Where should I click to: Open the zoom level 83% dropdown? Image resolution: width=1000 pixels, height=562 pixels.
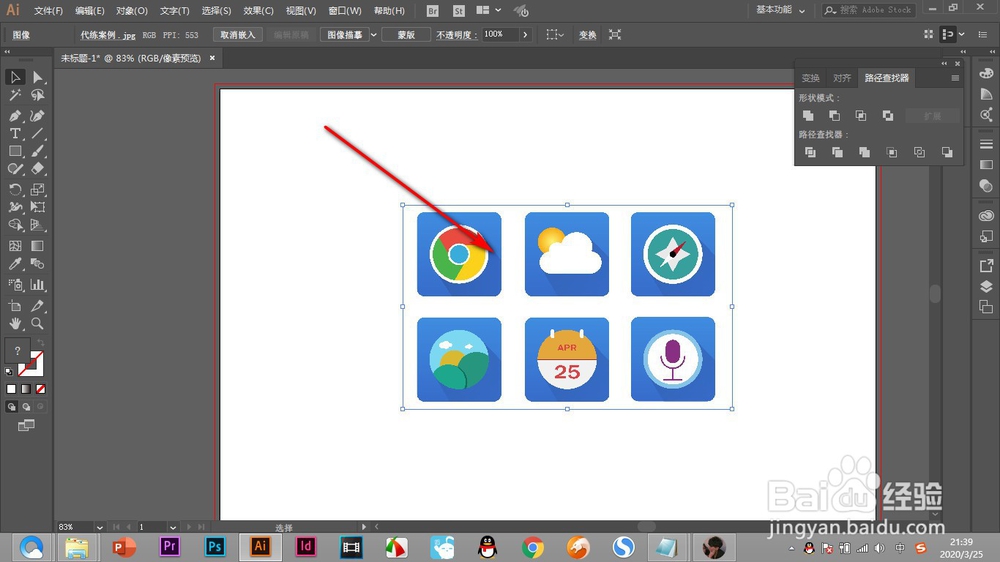[x=99, y=527]
